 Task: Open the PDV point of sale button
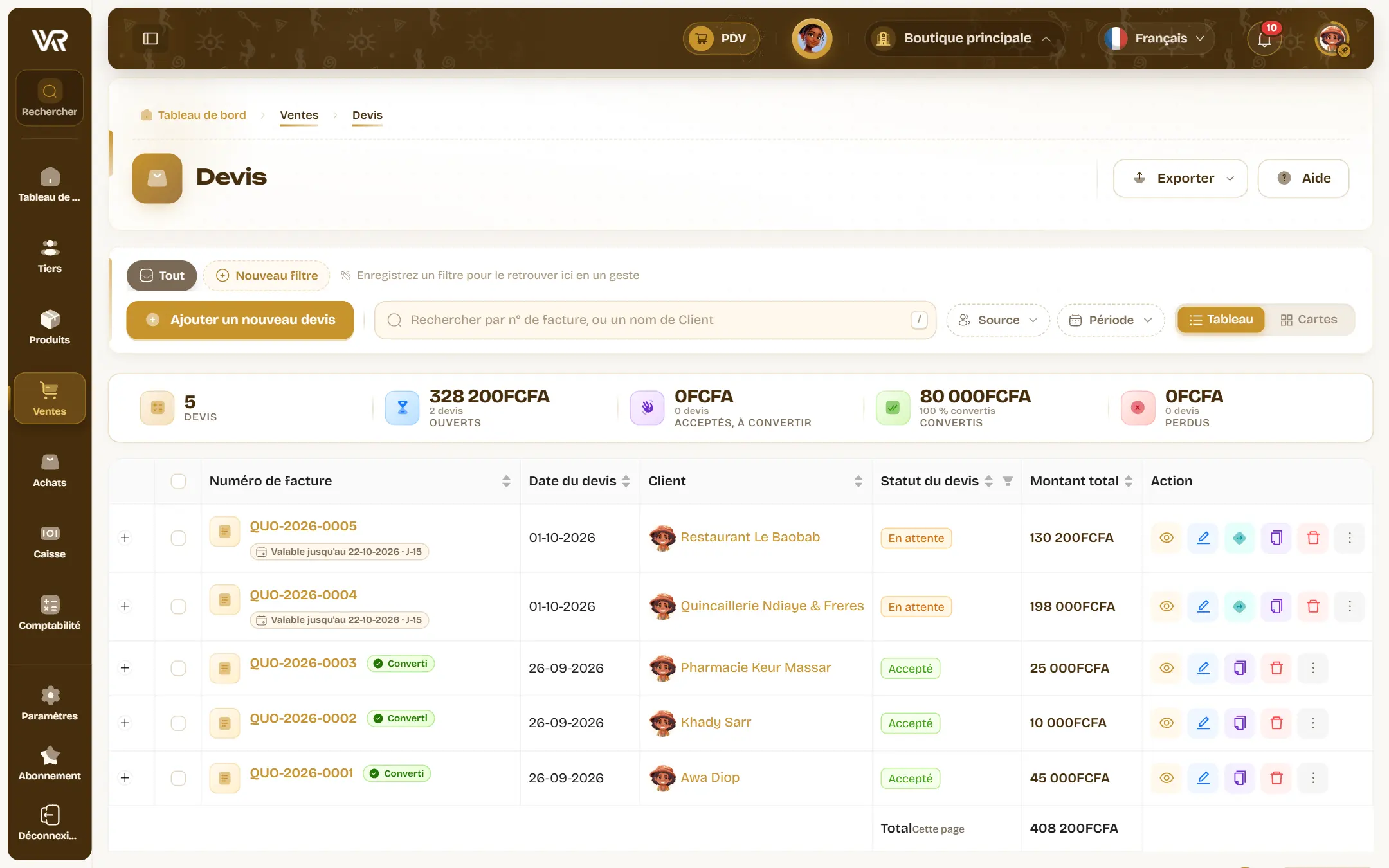tap(722, 39)
